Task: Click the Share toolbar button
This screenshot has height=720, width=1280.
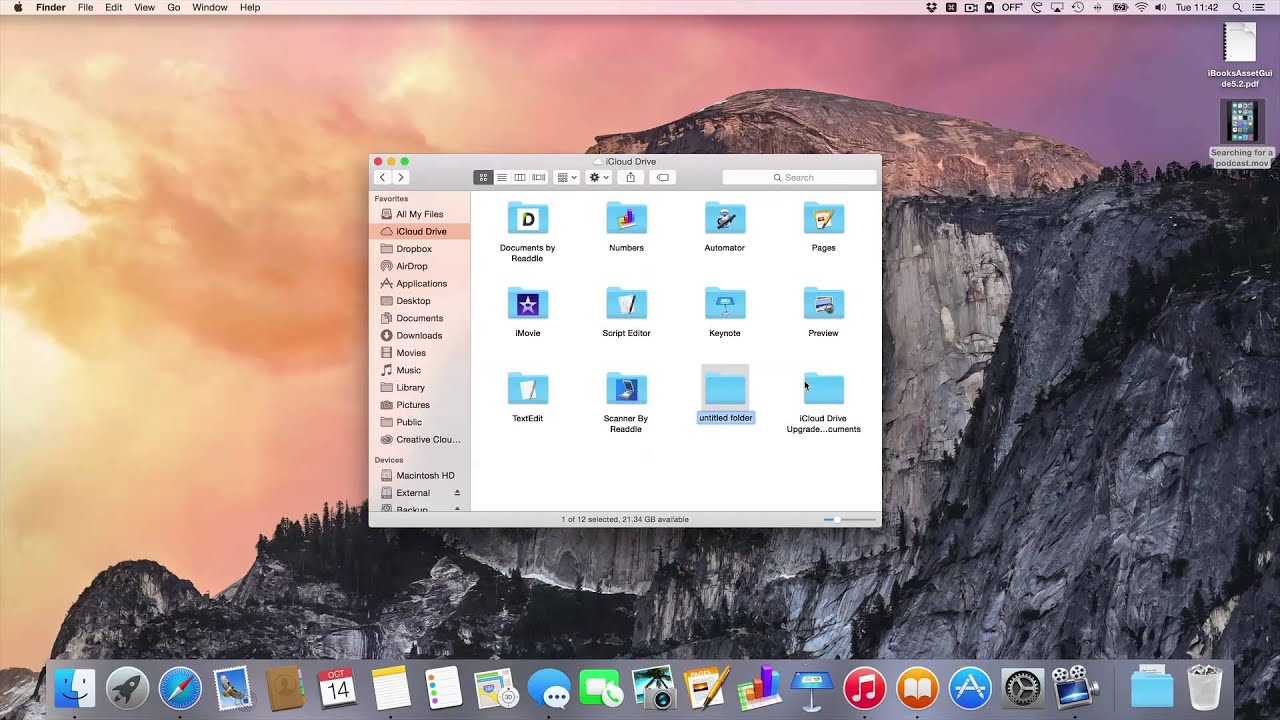Action: pyautogui.click(x=630, y=177)
